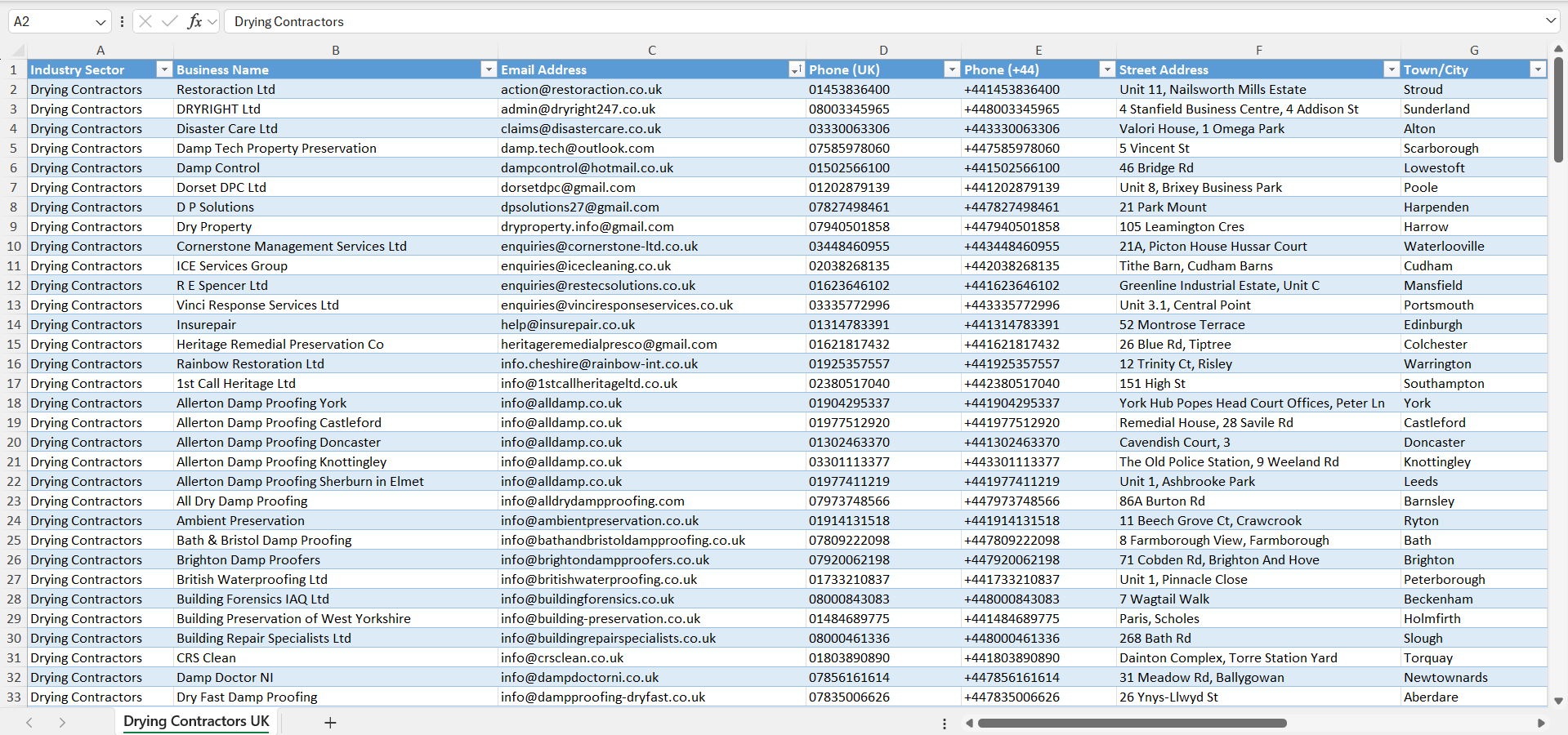
Task: Select column G header
Action: pyautogui.click(x=1474, y=50)
